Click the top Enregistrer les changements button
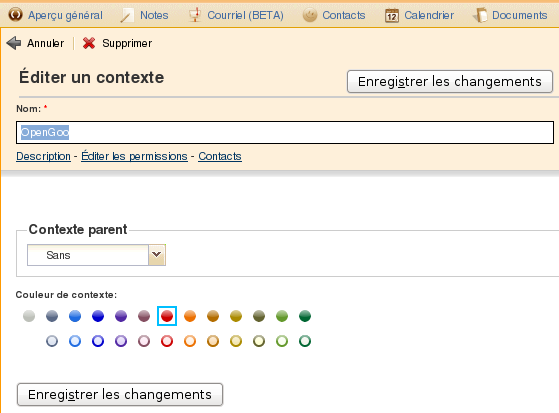Image resolution: width=559 pixels, height=413 pixels. coord(450,82)
